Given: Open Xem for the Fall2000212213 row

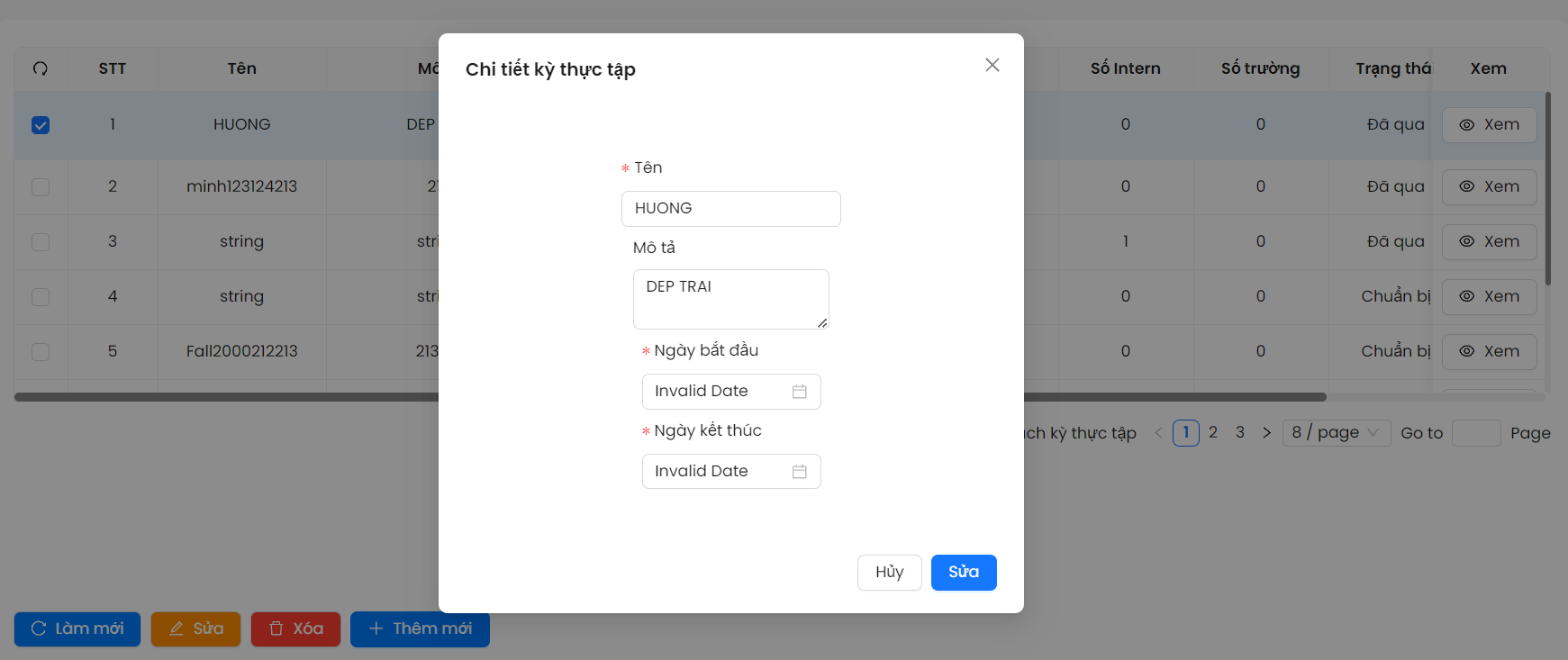Looking at the screenshot, I should point(1489,352).
